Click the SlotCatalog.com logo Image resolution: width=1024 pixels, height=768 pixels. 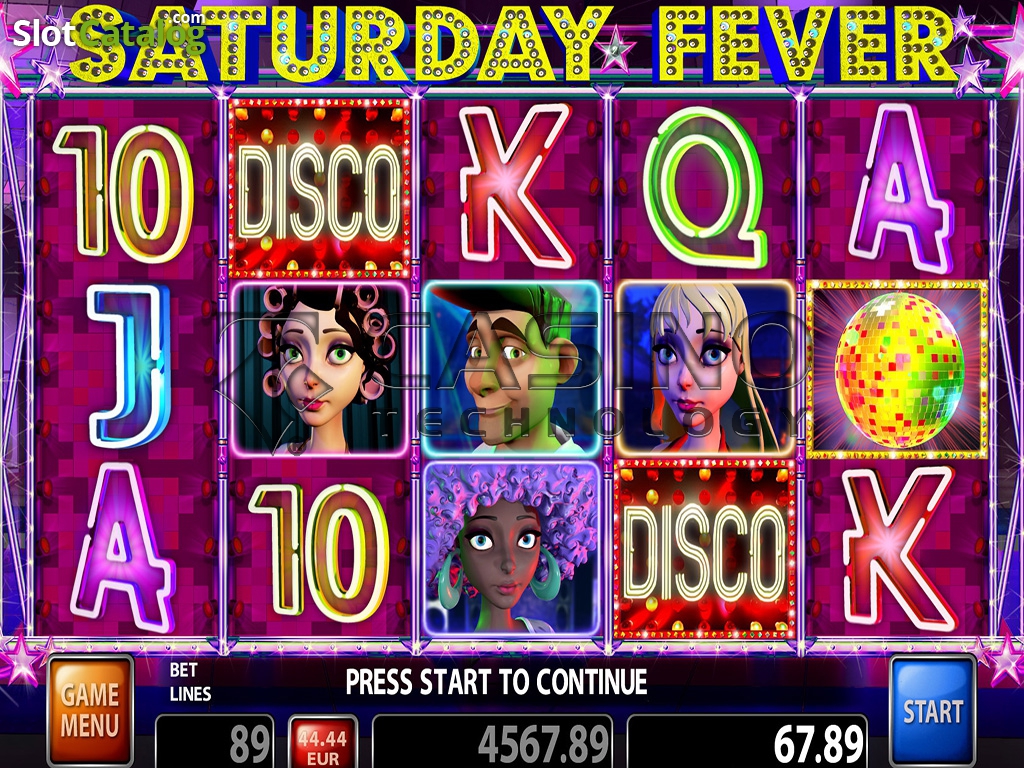(x=109, y=31)
